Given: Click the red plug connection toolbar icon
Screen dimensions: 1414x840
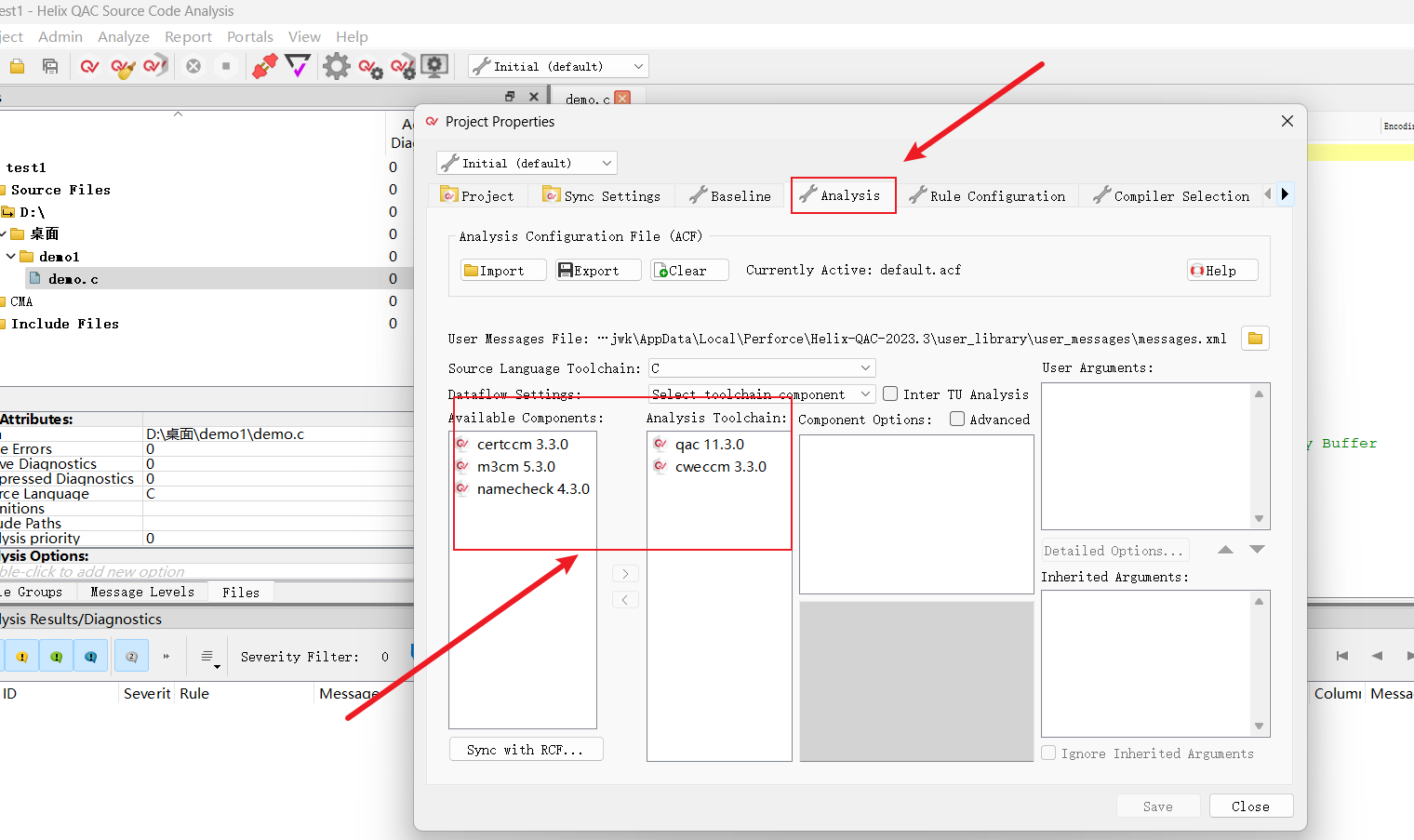Looking at the screenshot, I should [x=265, y=66].
